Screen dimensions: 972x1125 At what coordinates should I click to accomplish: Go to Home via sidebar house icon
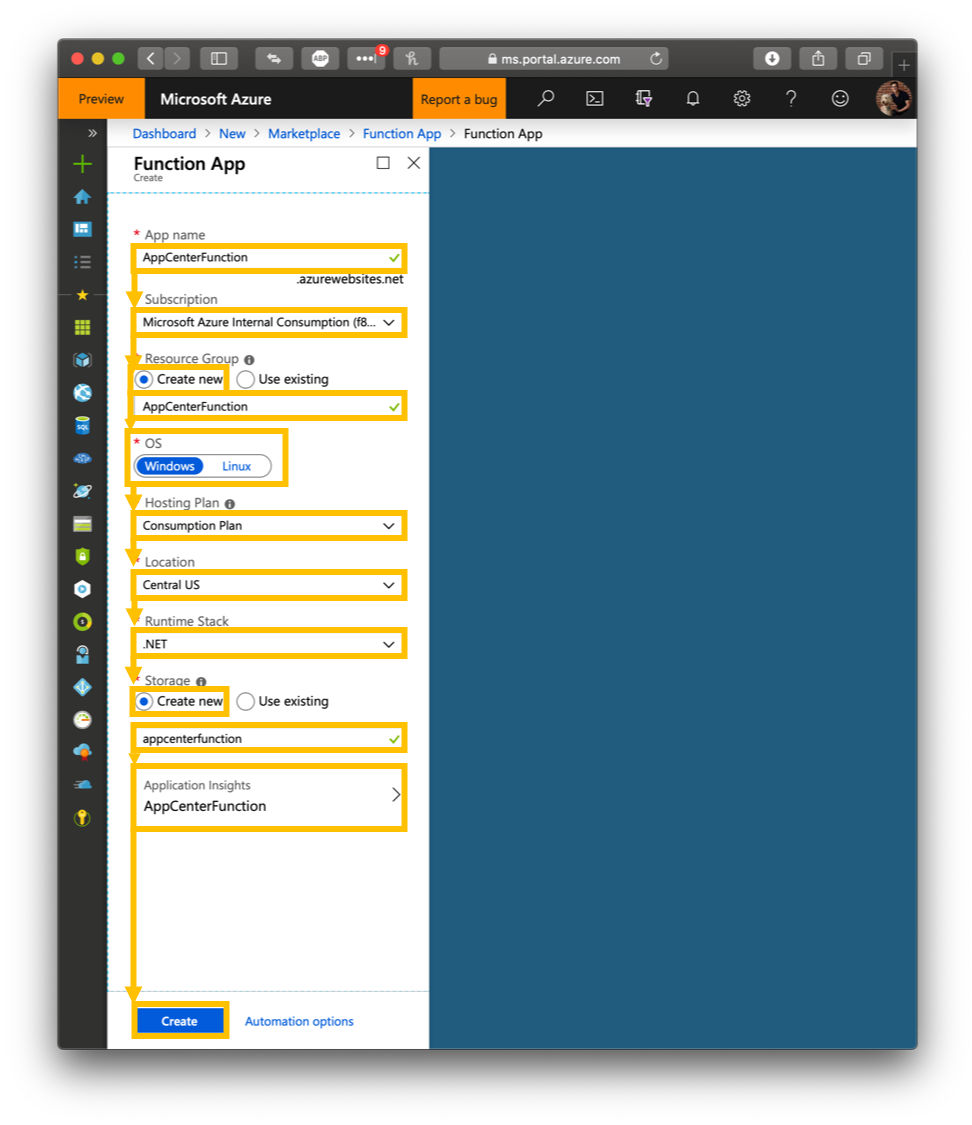click(x=82, y=197)
